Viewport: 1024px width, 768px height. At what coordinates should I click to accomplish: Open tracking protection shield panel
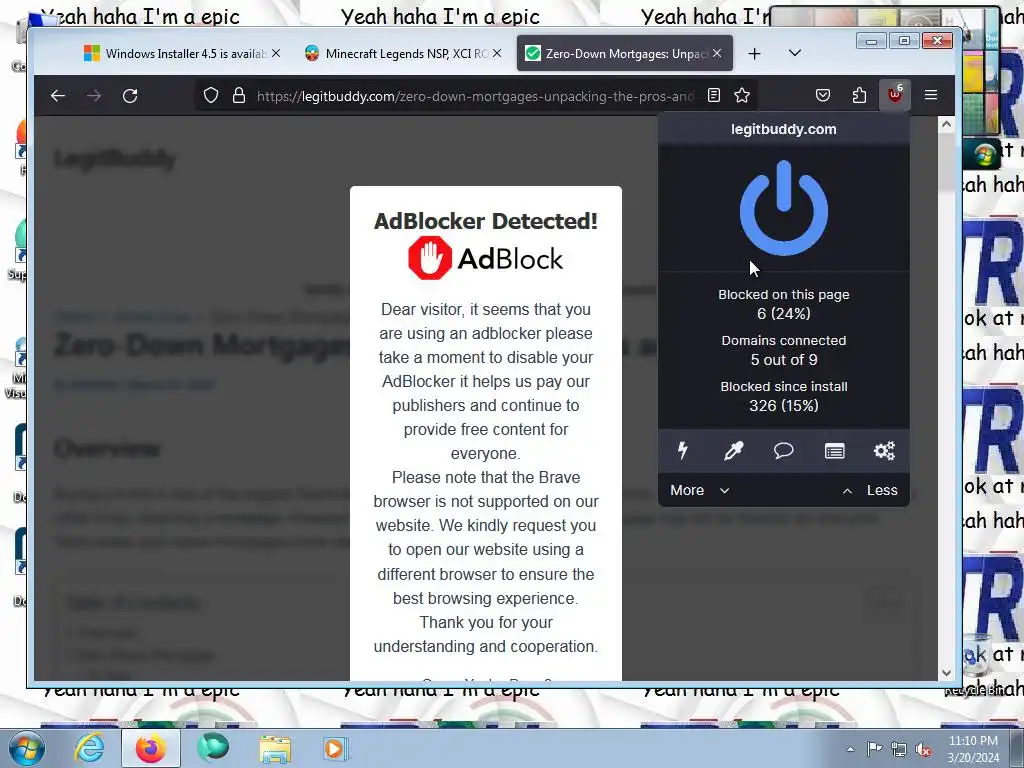[x=211, y=95]
